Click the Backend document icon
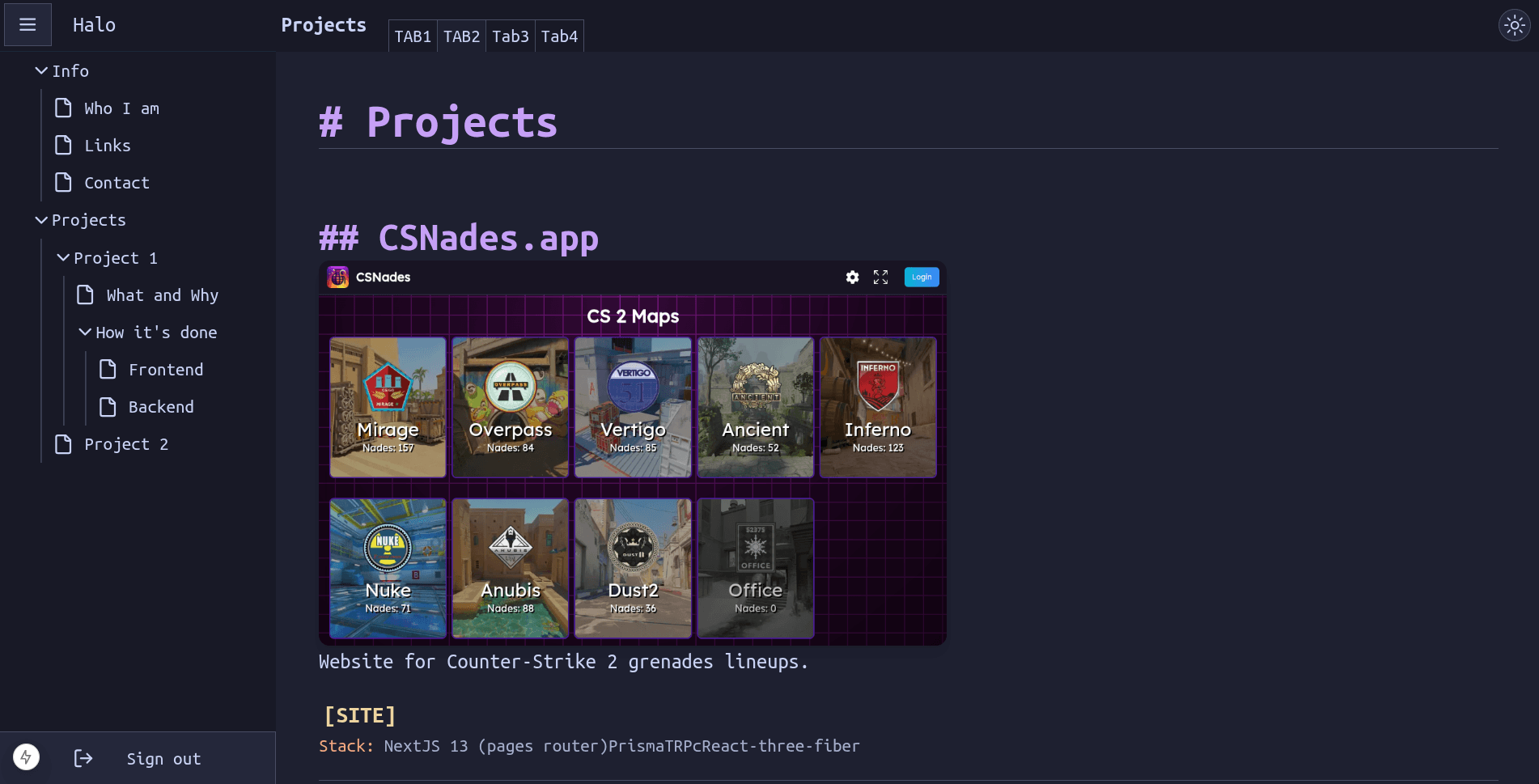 click(108, 407)
